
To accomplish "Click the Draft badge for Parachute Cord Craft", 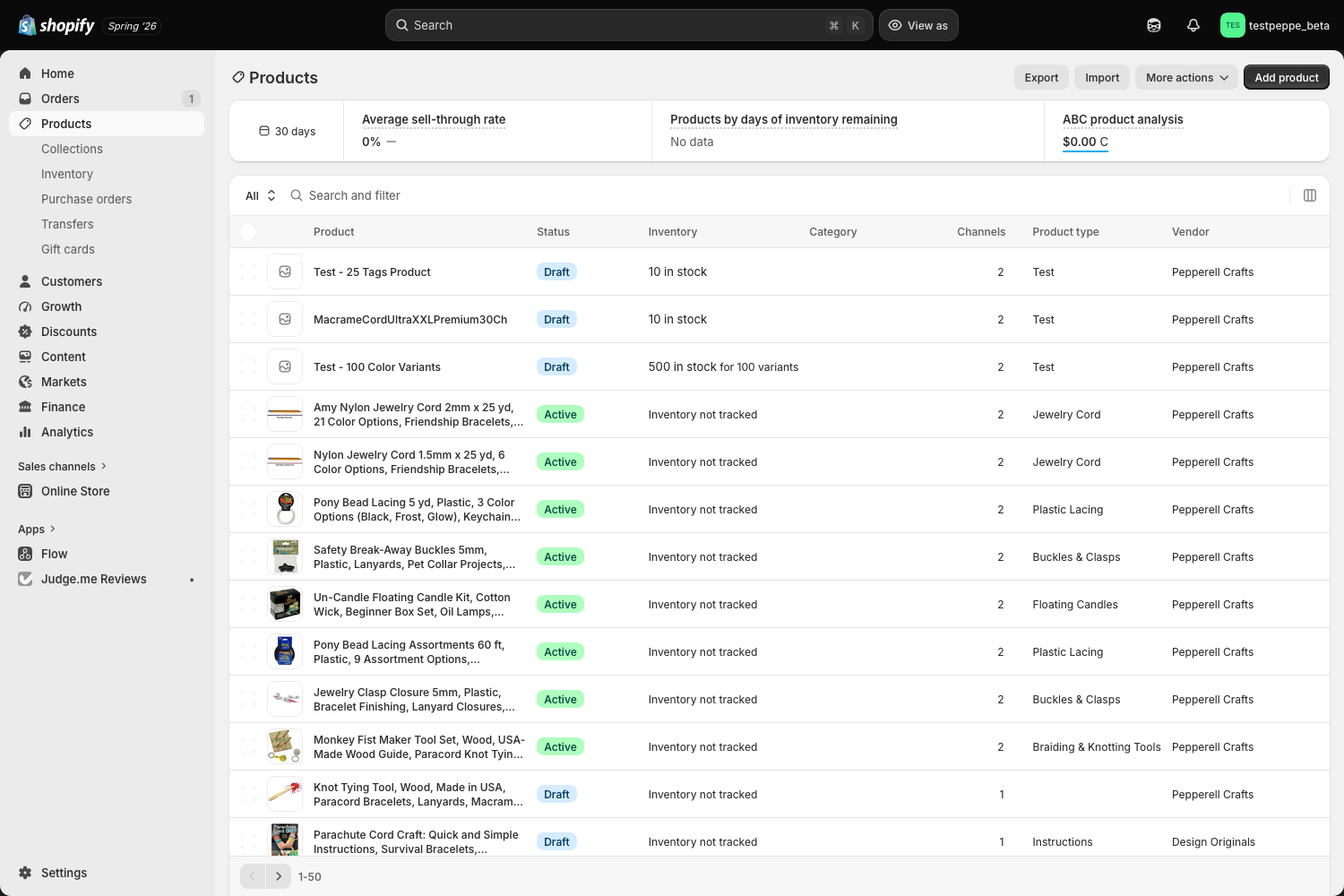I will point(556,841).
